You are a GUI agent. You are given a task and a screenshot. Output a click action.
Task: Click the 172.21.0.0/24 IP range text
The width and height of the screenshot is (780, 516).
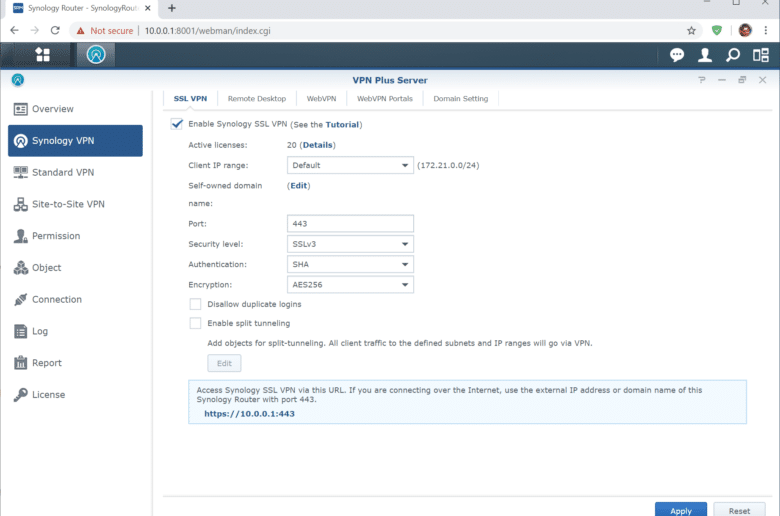[448, 165]
